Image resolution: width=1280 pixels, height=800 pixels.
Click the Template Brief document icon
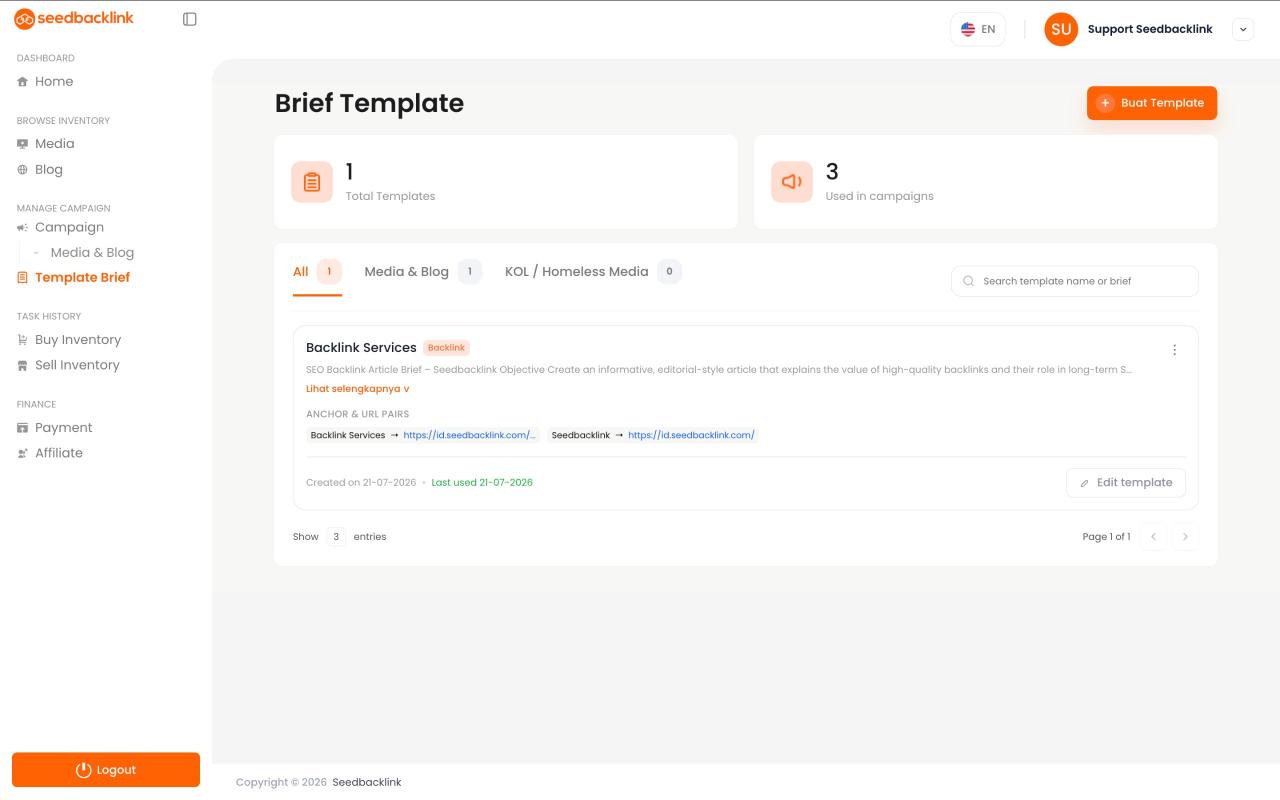point(22,278)
